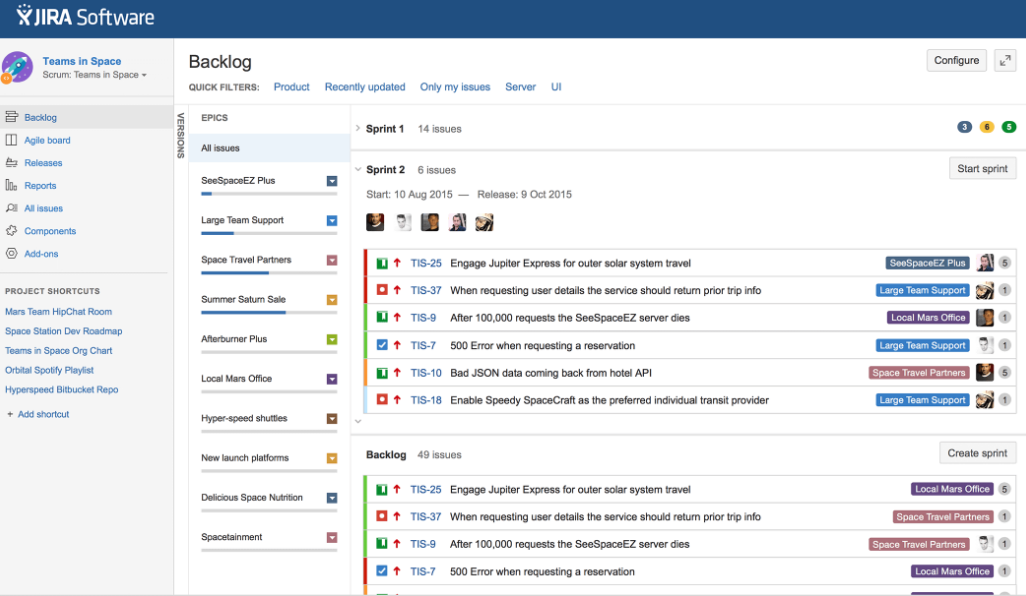Click the story icon for TIS-10 in Sprint 2
The width and height of the screenshot is (1026, 596).
[382, 373]
